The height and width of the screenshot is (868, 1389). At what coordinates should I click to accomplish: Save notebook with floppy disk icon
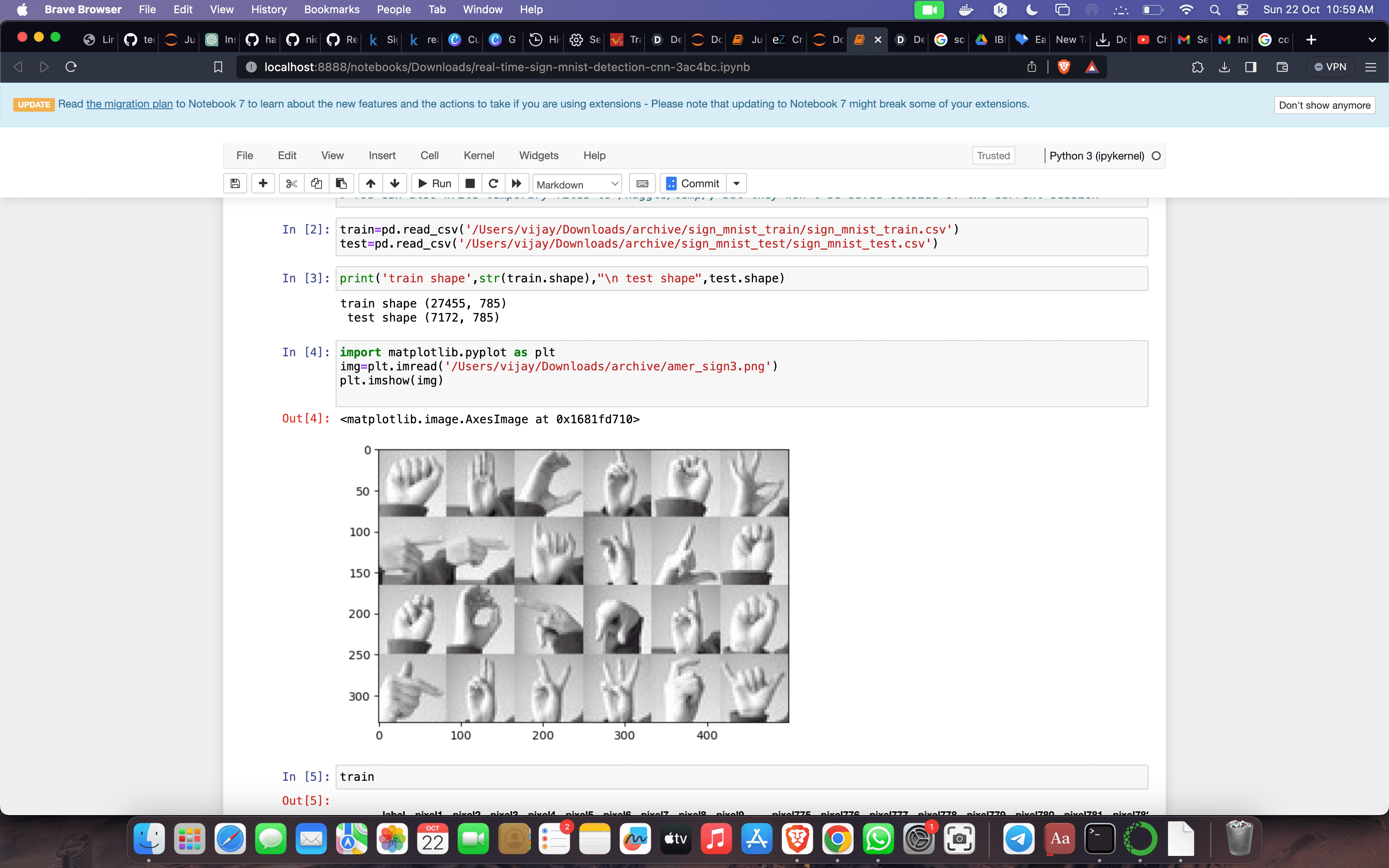click(x=235, y=184)
